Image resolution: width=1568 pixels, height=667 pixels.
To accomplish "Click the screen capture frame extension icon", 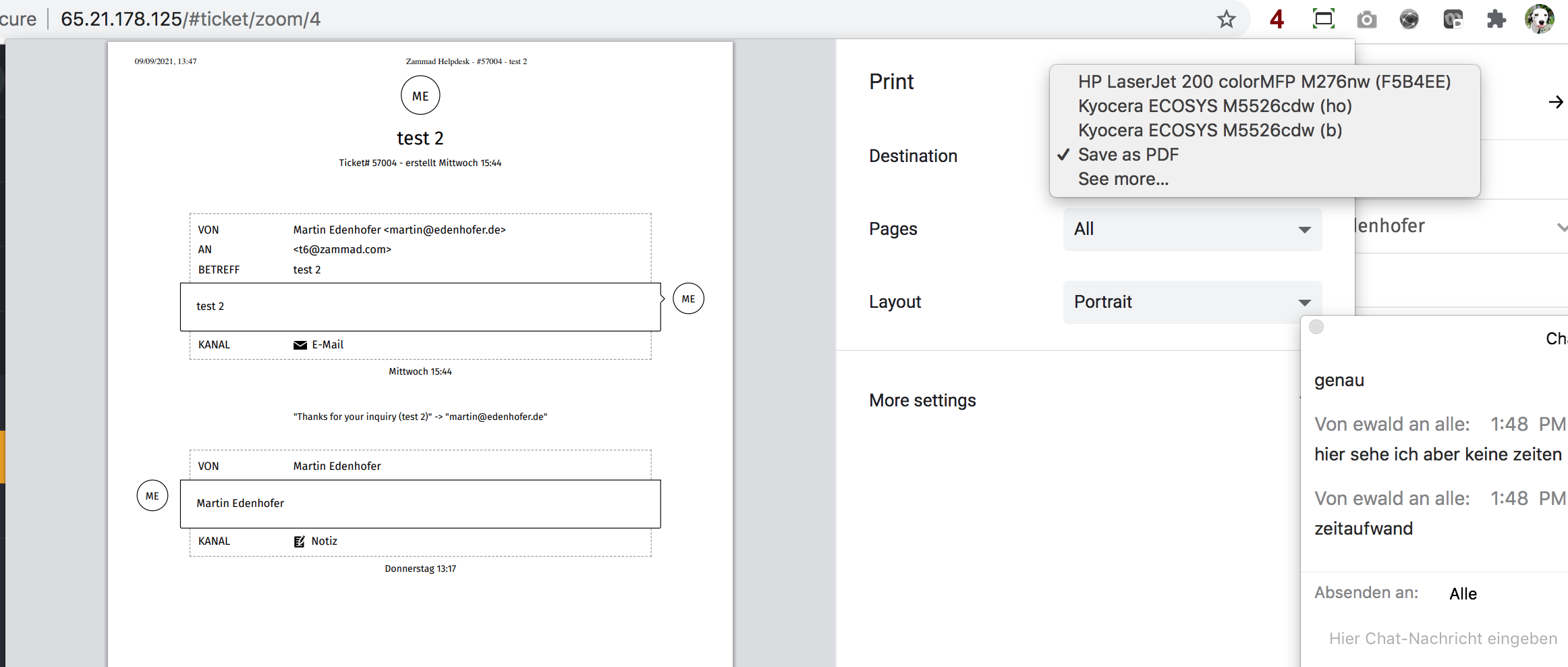I will [1323, 19].
